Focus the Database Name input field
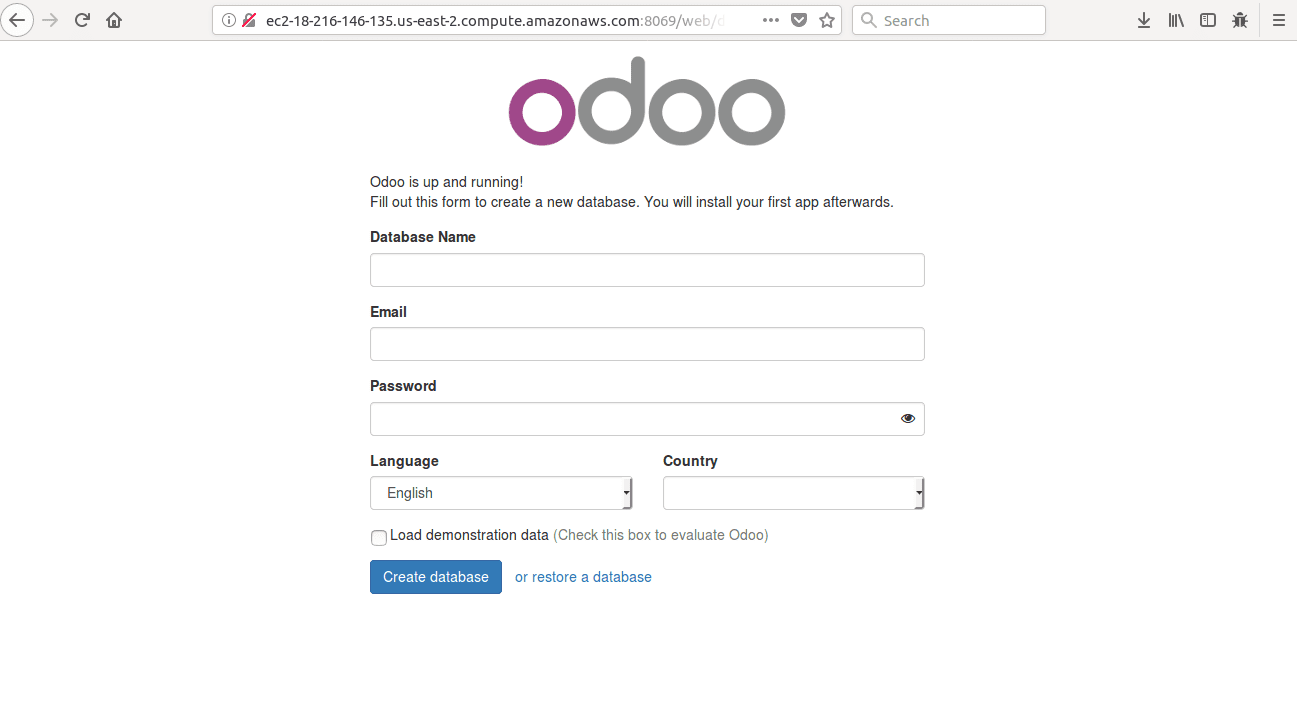This screenshot has height=710, width=1297. (647, 270)
